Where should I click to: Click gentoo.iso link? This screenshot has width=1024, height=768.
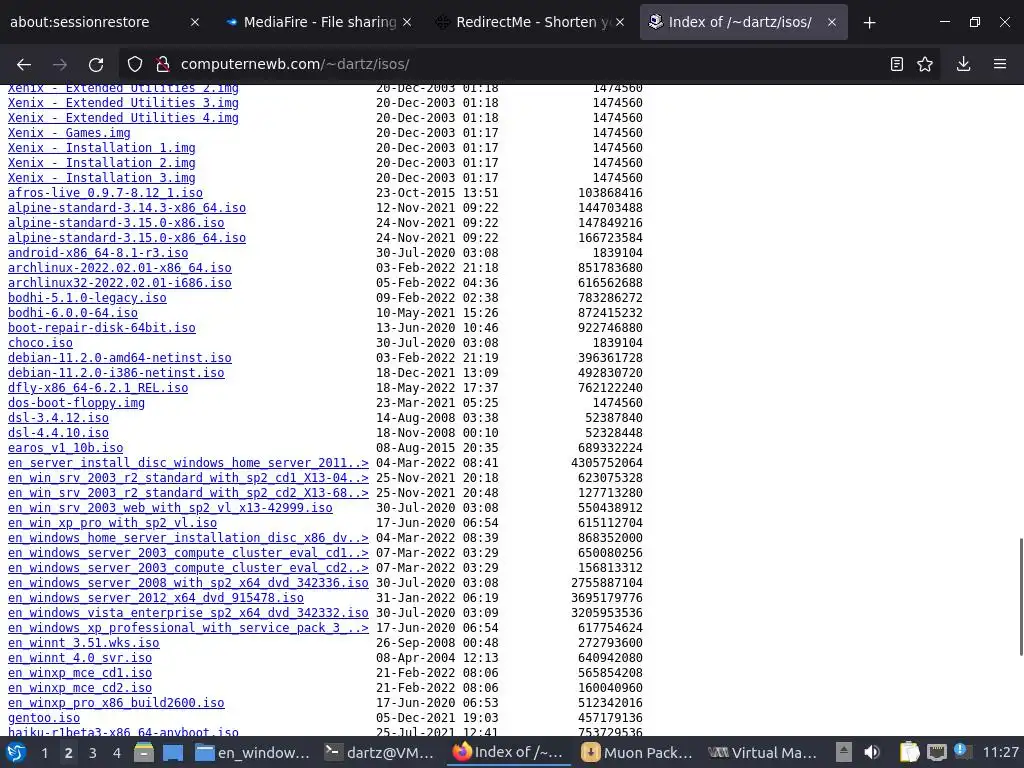coord(44,718)
